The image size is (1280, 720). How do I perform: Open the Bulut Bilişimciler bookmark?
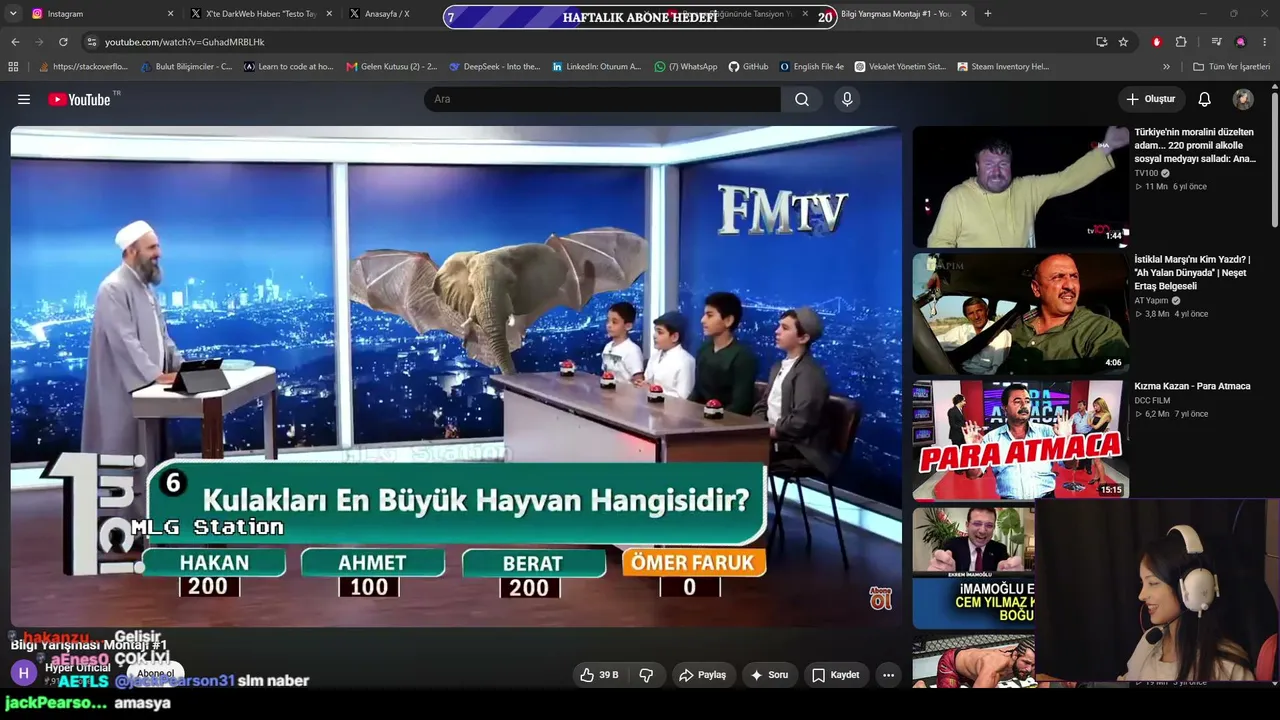click(186, 67)
